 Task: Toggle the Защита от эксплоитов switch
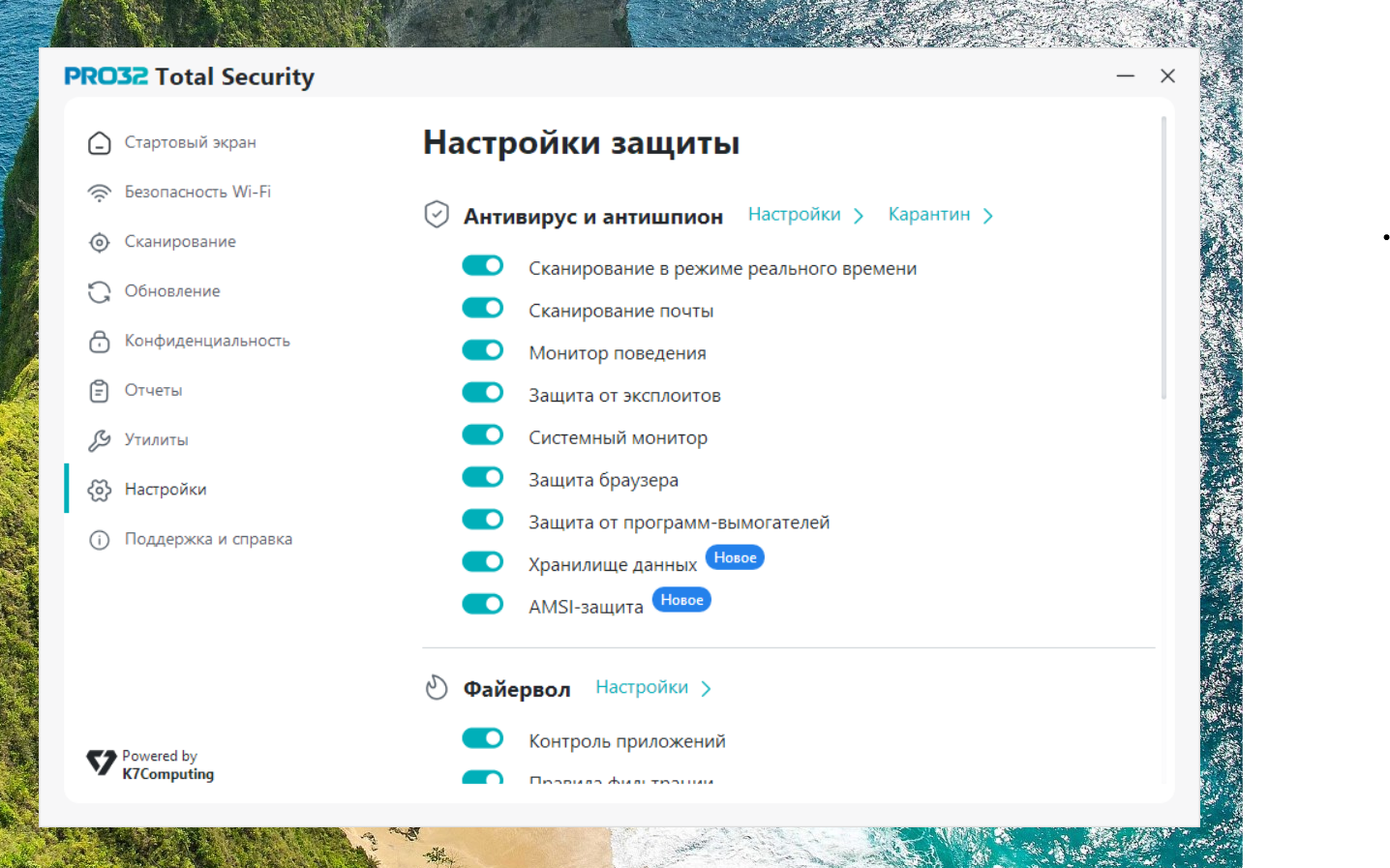(482, 392)
